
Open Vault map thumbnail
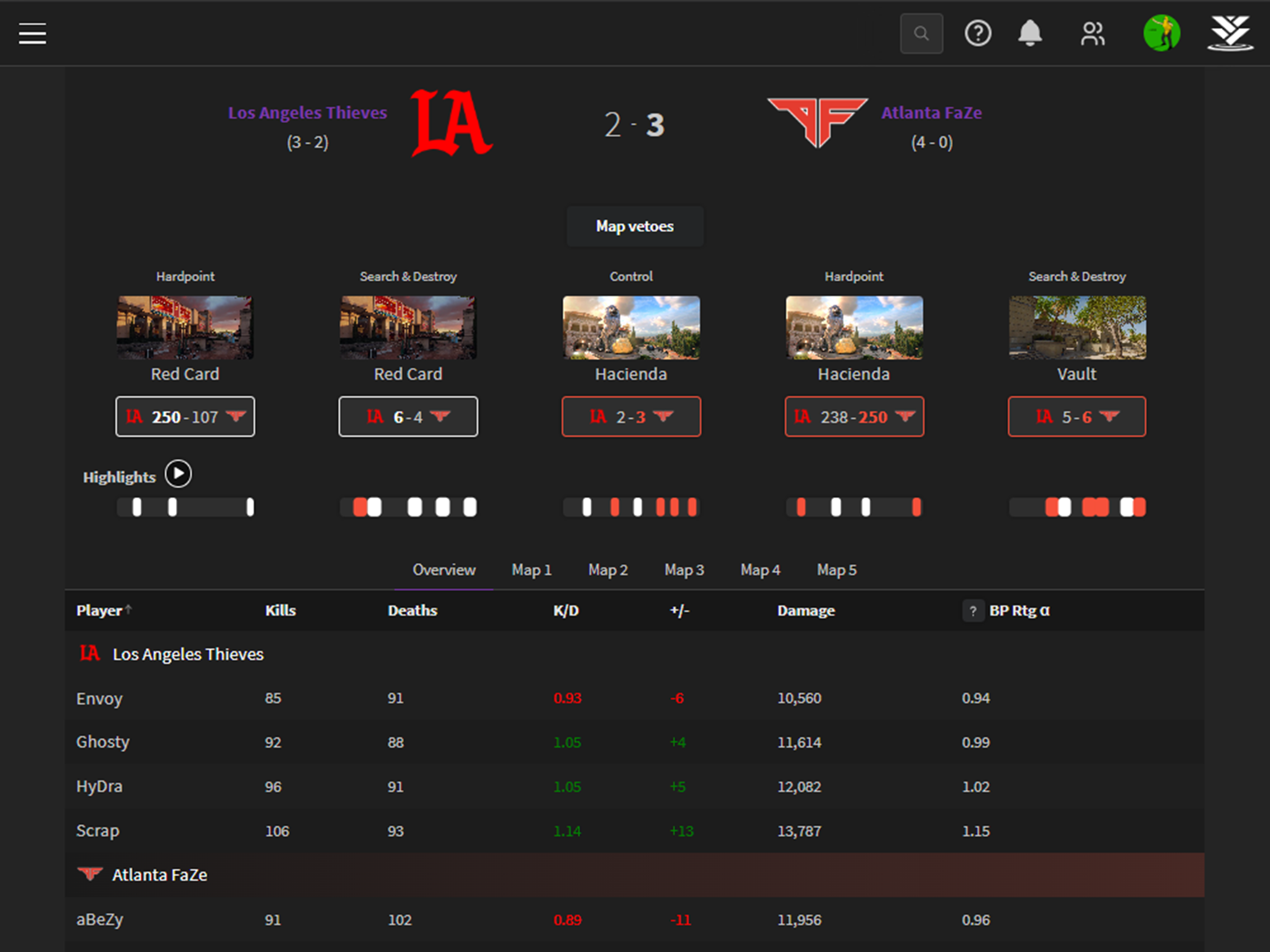coord(1077,327)
